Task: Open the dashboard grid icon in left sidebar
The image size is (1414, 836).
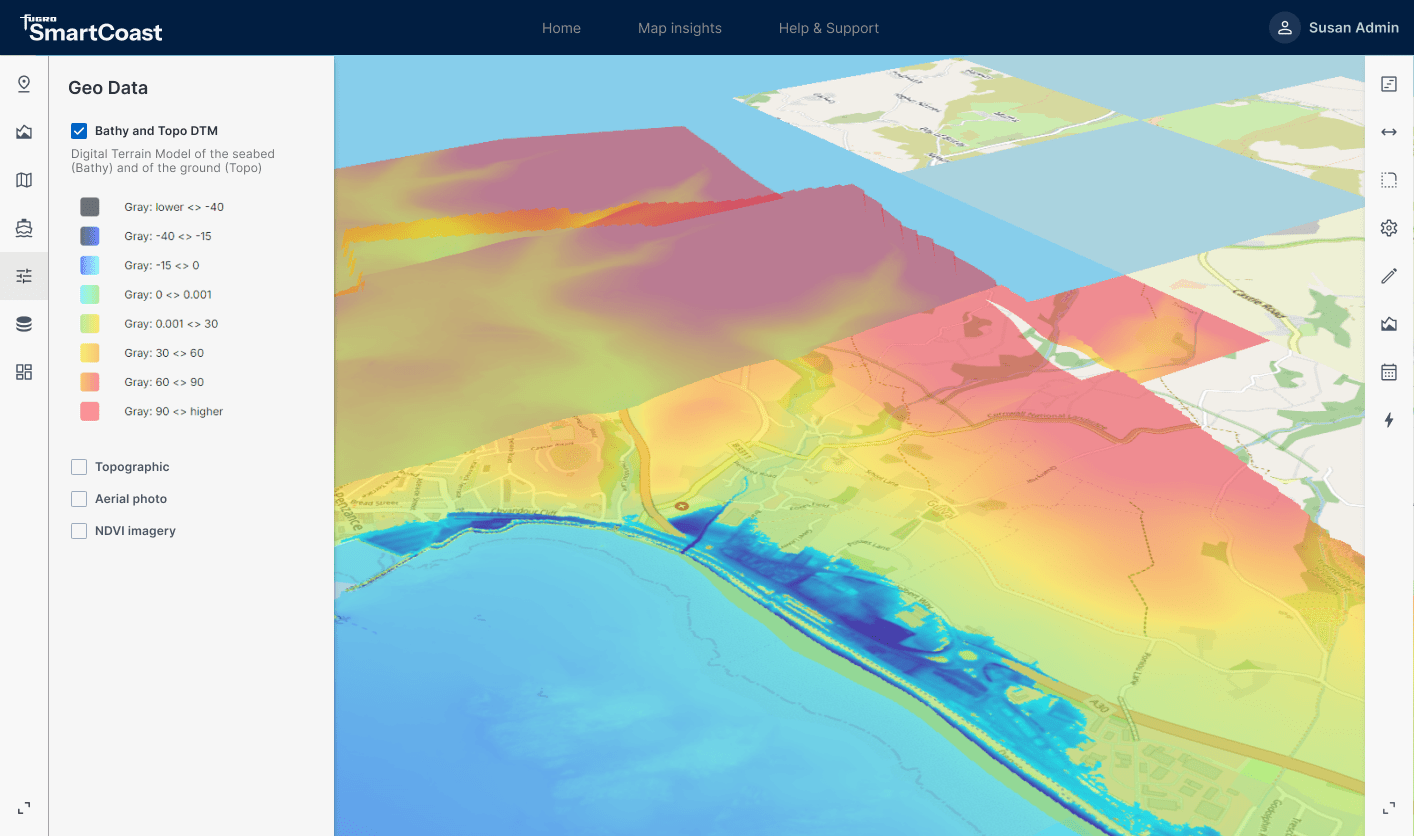Action: (x=24, y=372)
